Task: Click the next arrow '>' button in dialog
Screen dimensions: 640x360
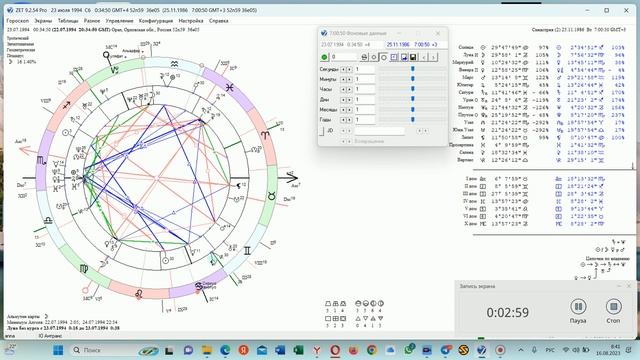Action: (x=433, y=57)
